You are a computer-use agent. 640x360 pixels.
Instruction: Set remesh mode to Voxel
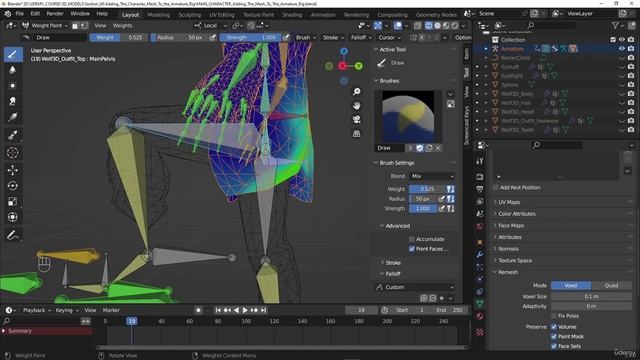[x=571, y=286]
